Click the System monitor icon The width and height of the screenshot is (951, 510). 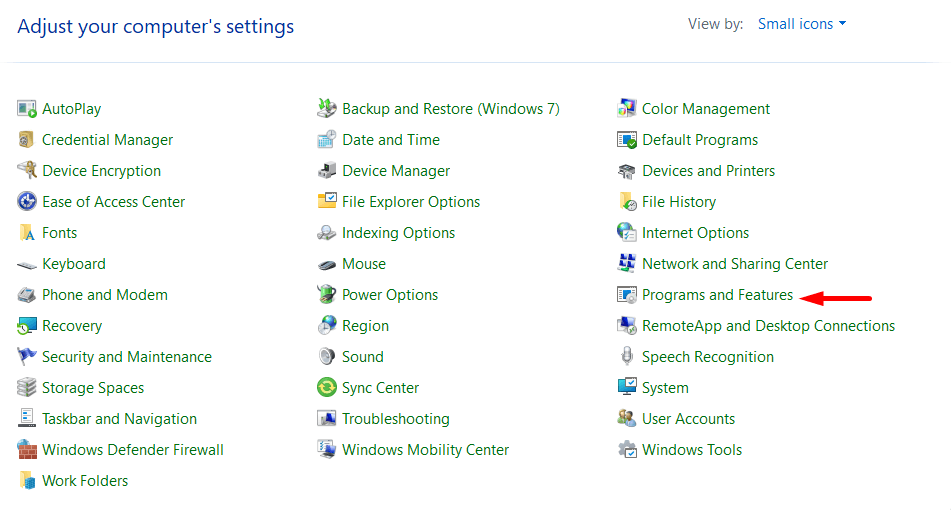(627, 388)
